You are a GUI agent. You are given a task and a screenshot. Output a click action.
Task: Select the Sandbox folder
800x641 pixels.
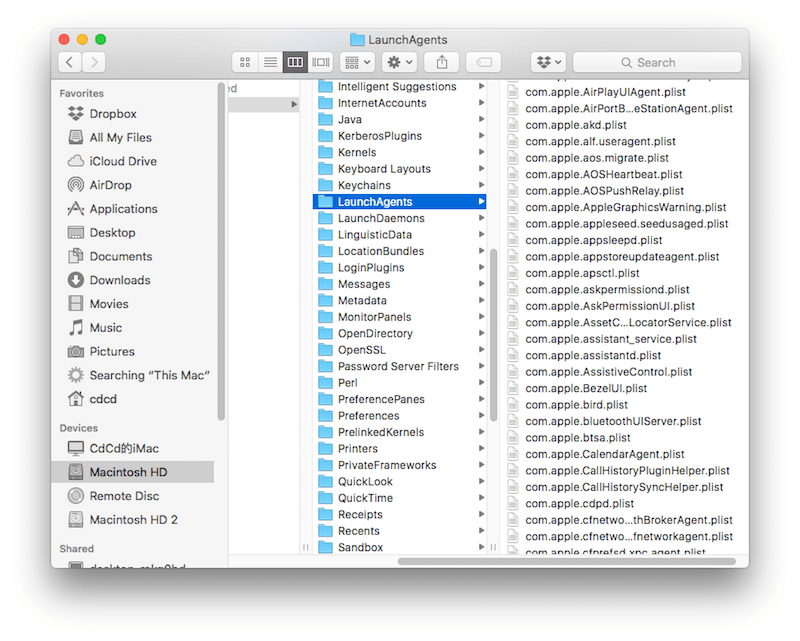pyautogui.click(x=399, y=547)
